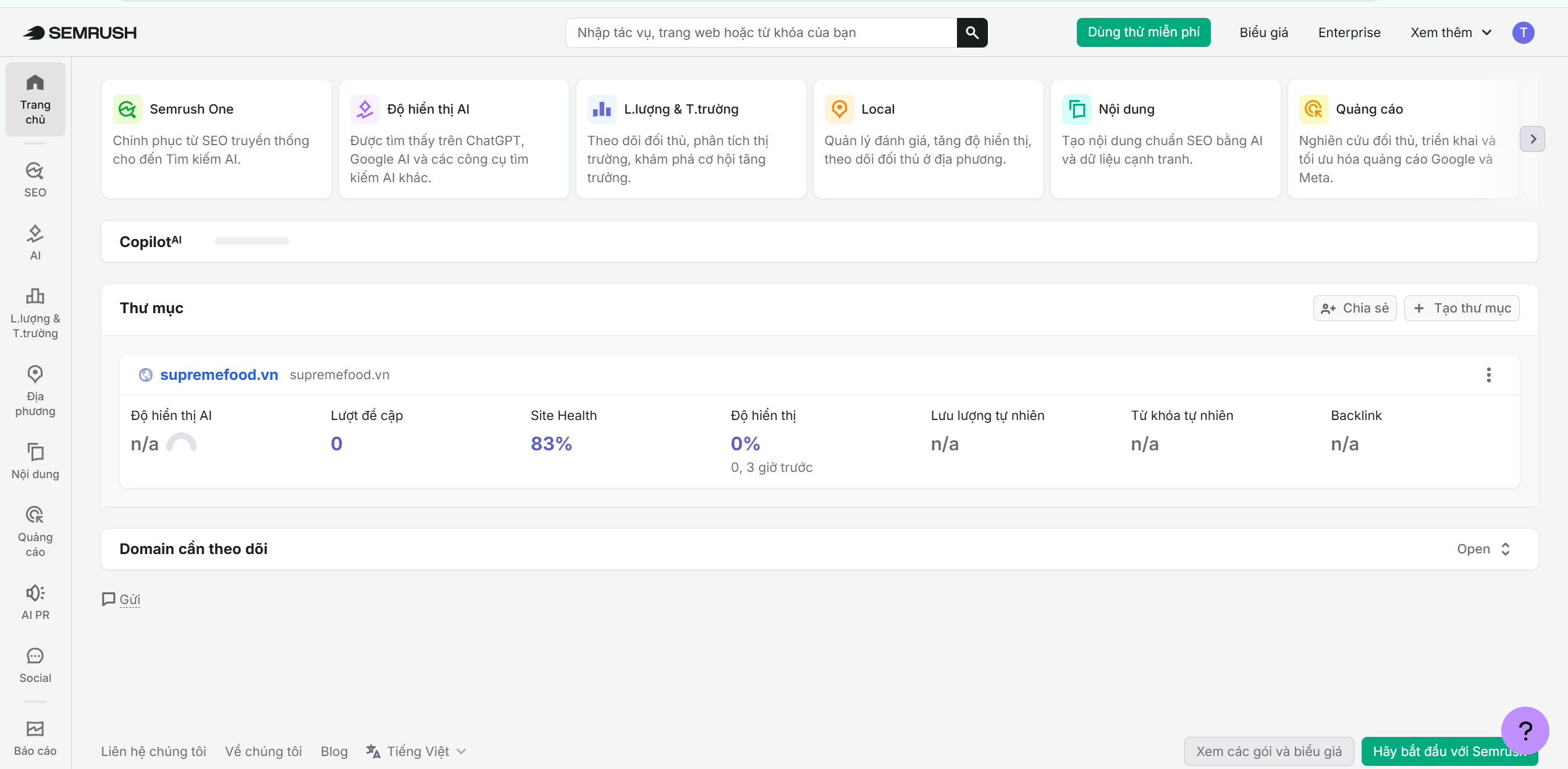The width and height of the screenshot is (1568, 769).
Task: Open the Enterprise menu item
Action: point(1349,33)
